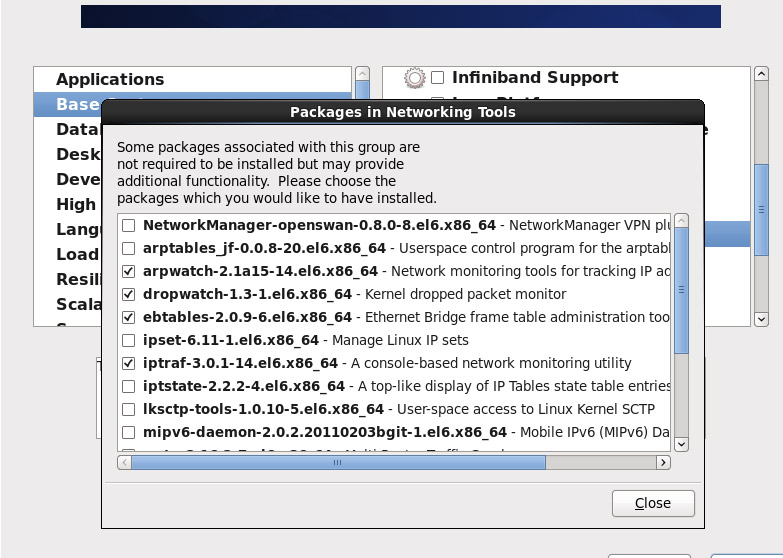
Task: Click the Infiniband Support group label
Action: 535,77
